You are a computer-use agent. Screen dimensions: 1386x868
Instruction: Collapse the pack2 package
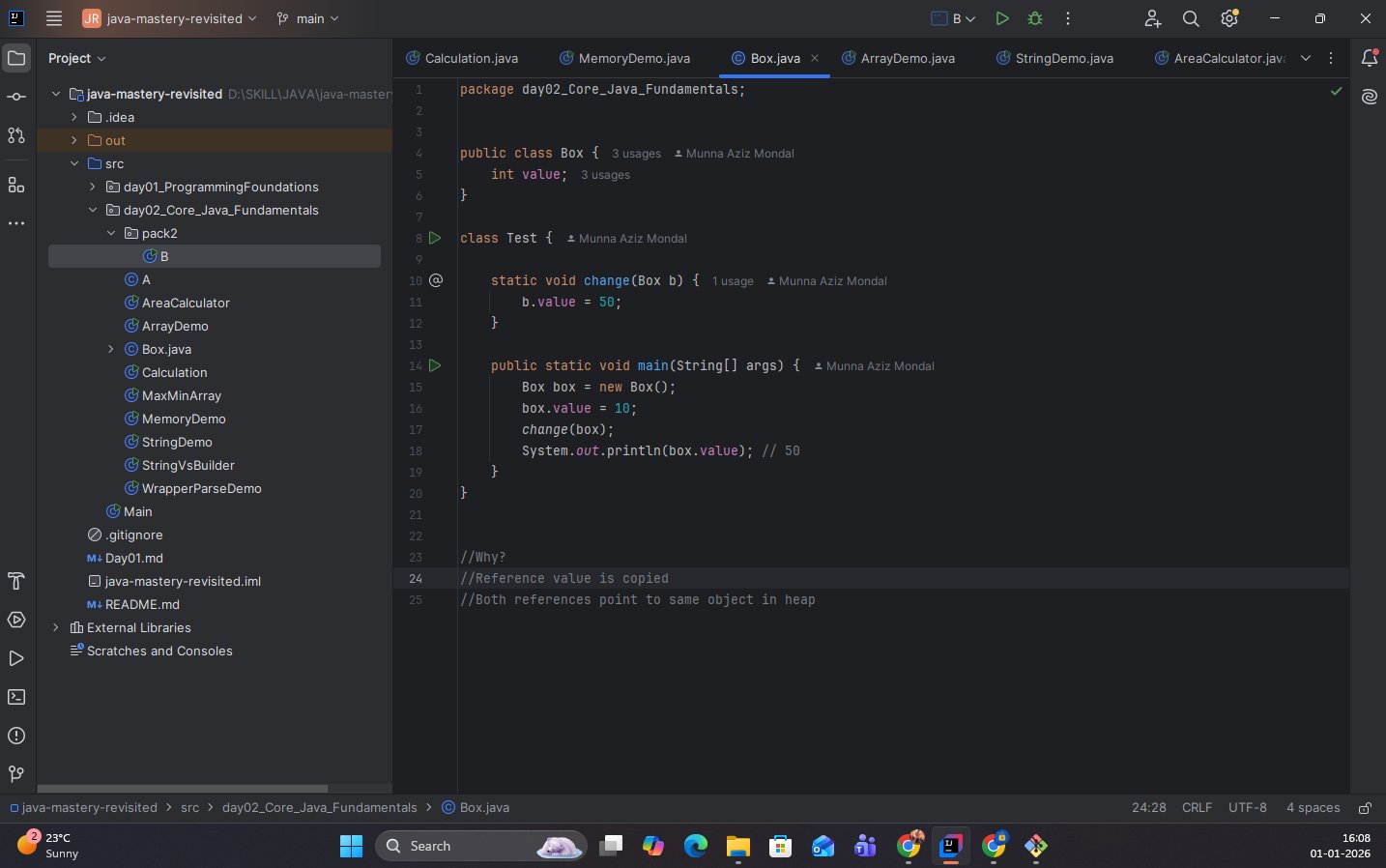click(111, 233)
